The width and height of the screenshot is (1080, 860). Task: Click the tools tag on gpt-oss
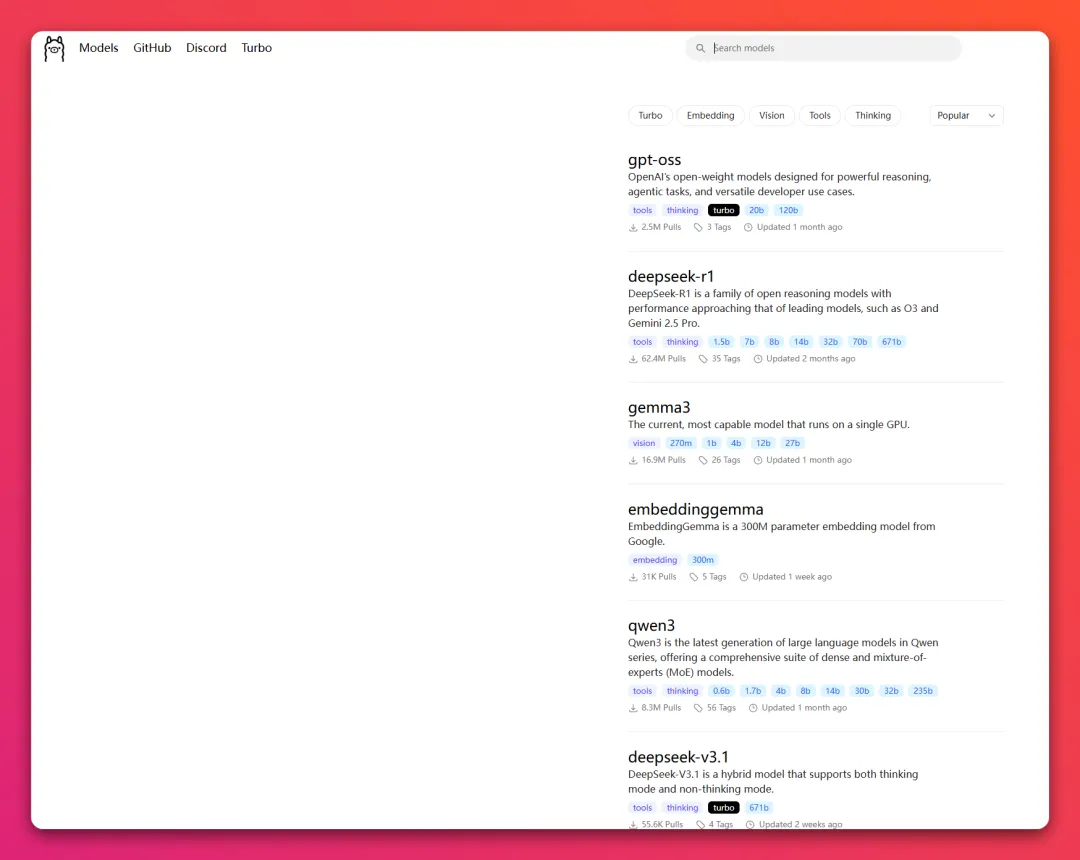[x=643, y=211]
